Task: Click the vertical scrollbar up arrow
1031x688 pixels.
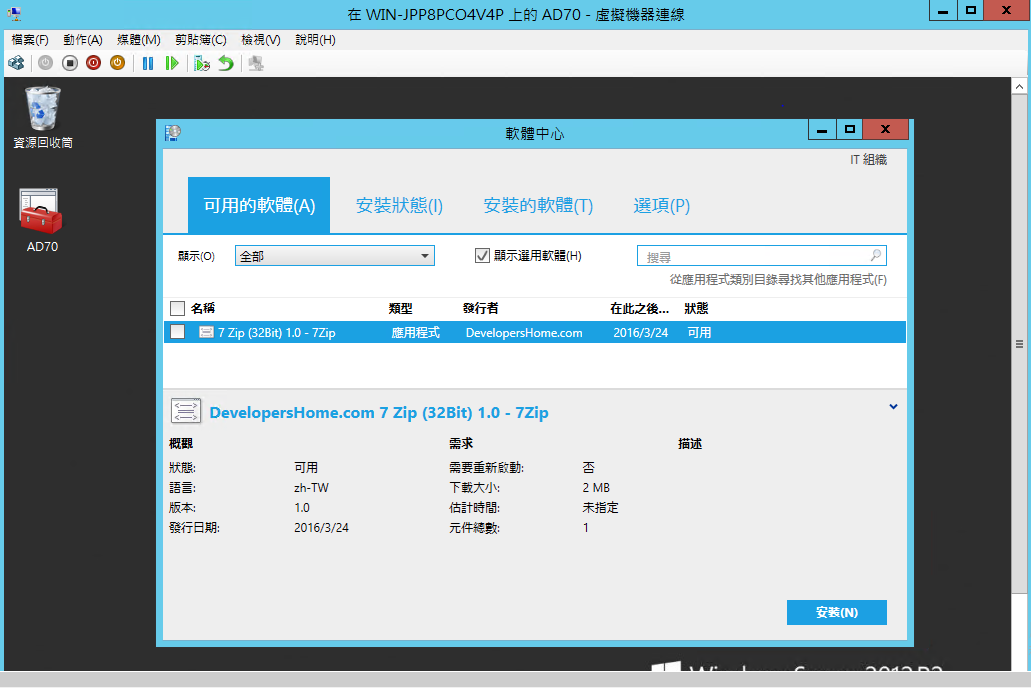Action: pyautogui.click(x=1019, y=86)
